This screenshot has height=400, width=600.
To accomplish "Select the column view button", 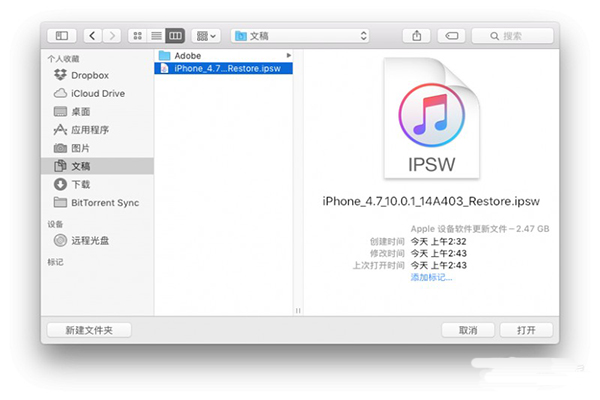I will (x=175, y=36).
